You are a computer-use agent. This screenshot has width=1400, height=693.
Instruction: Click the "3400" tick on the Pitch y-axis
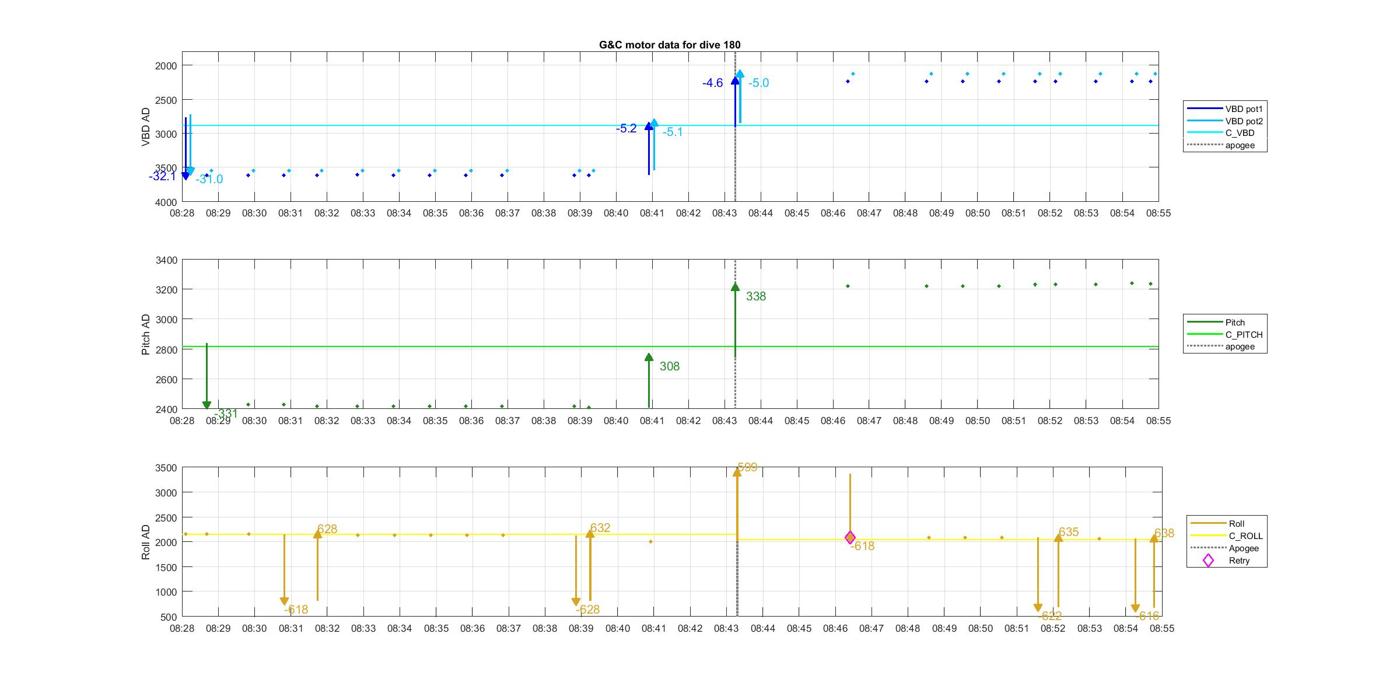(x=166, y=260)
